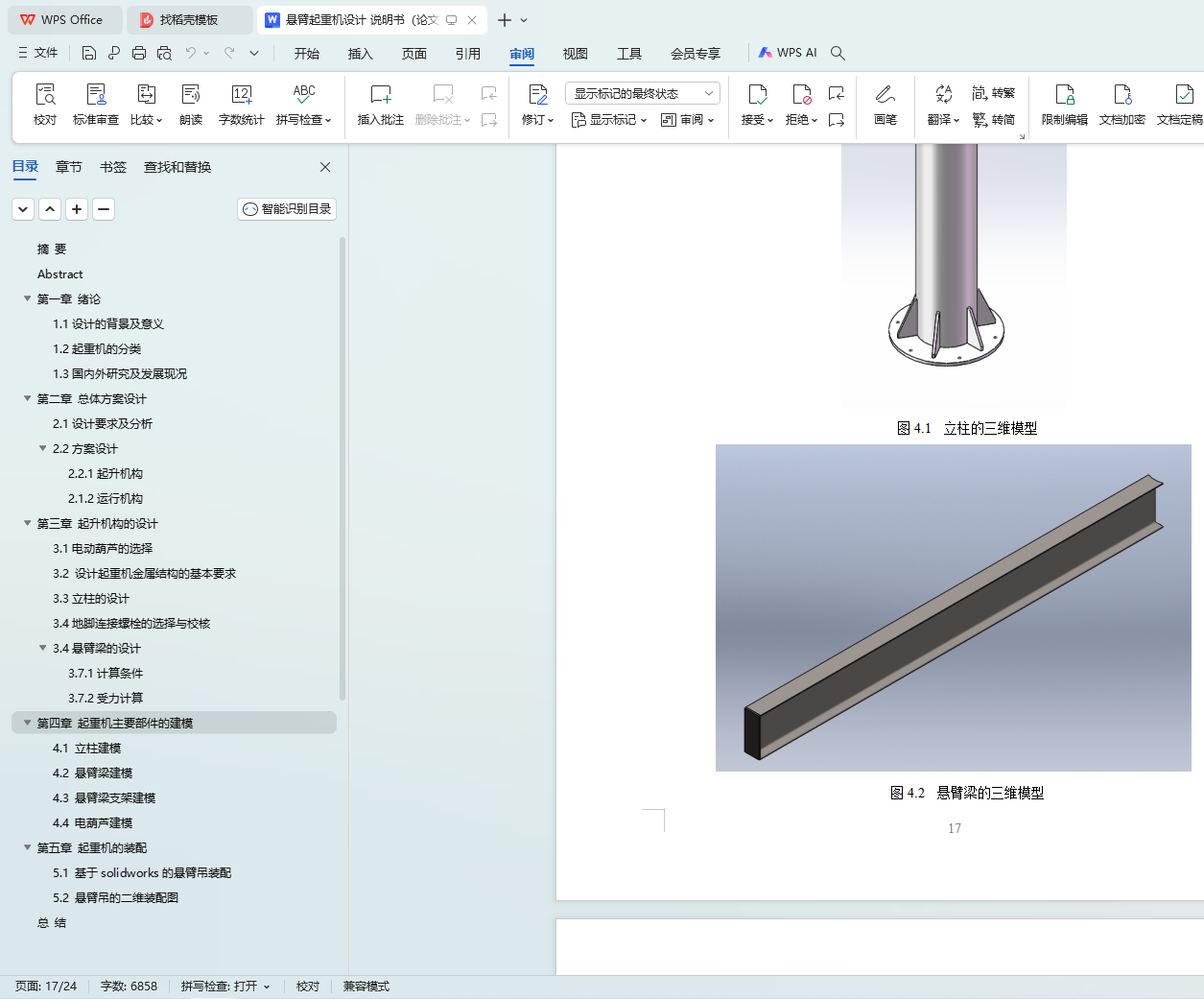Click the 页面: 17/24 status indicator
The width and height of the screenshot is (1204, 999).
(x=46, y=987)
